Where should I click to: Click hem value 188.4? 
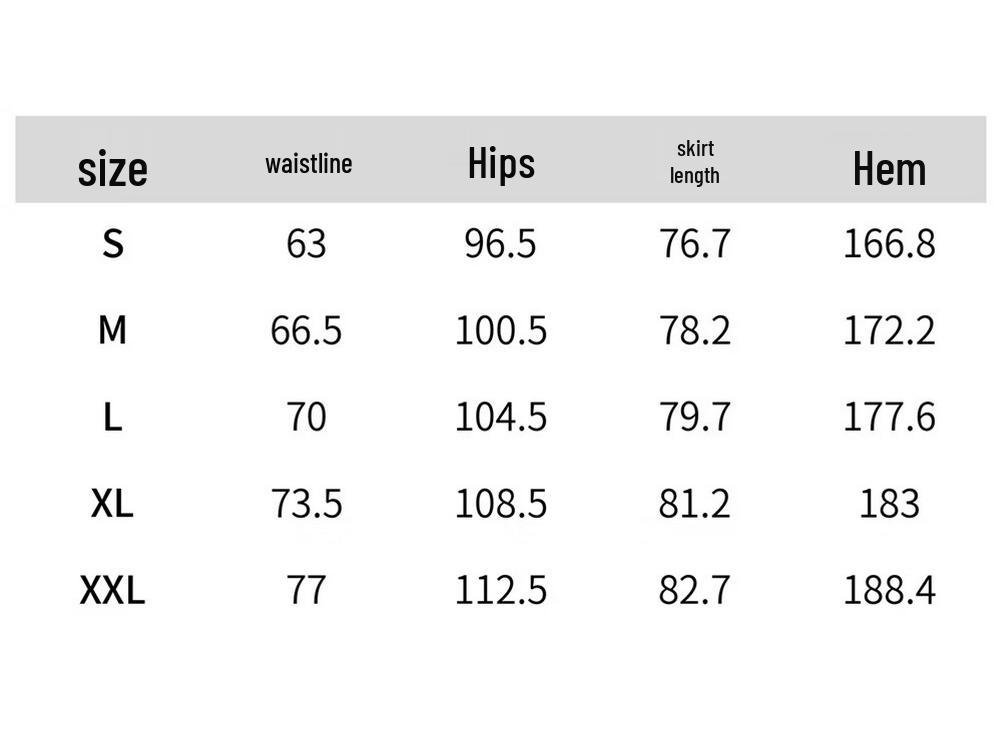pos(889,590)
